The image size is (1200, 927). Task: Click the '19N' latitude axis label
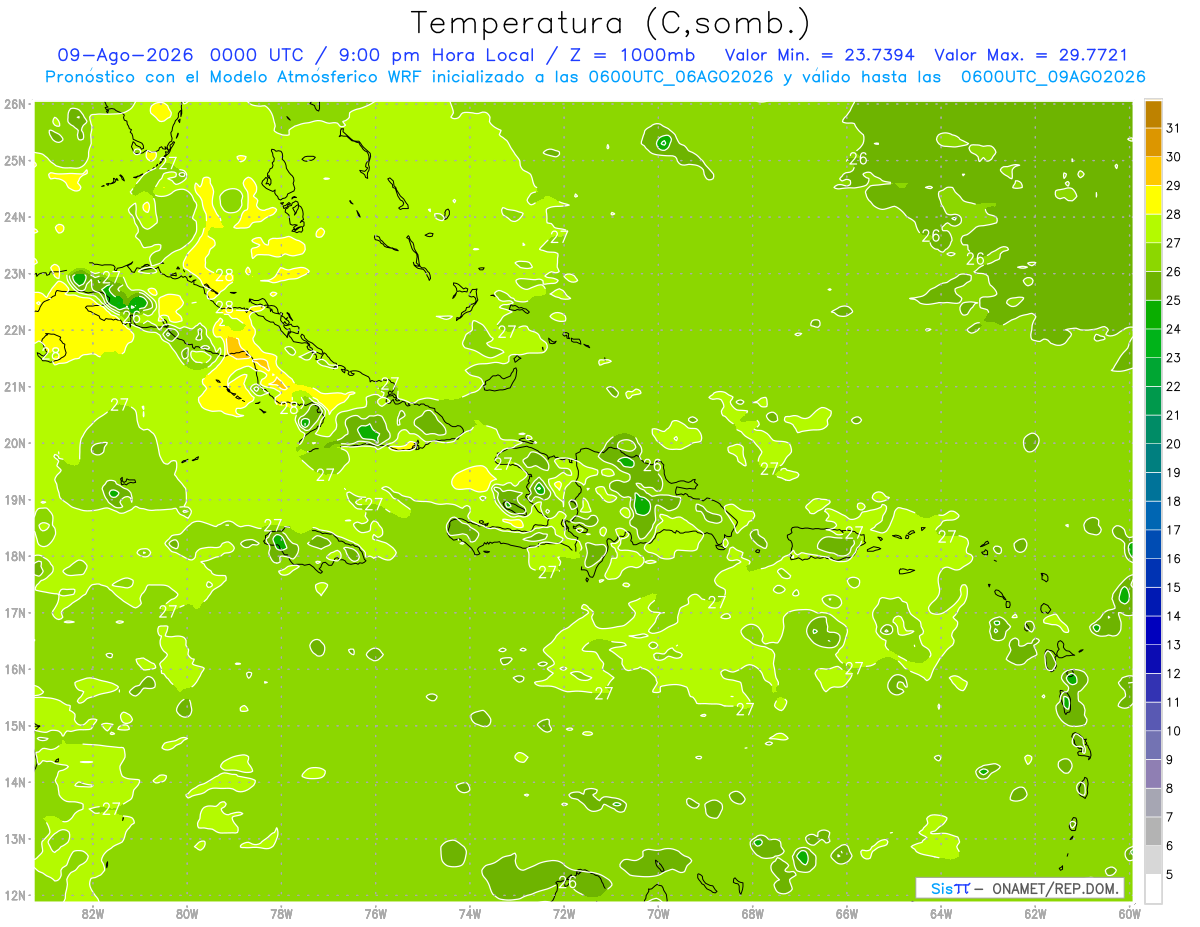point(15,500)
